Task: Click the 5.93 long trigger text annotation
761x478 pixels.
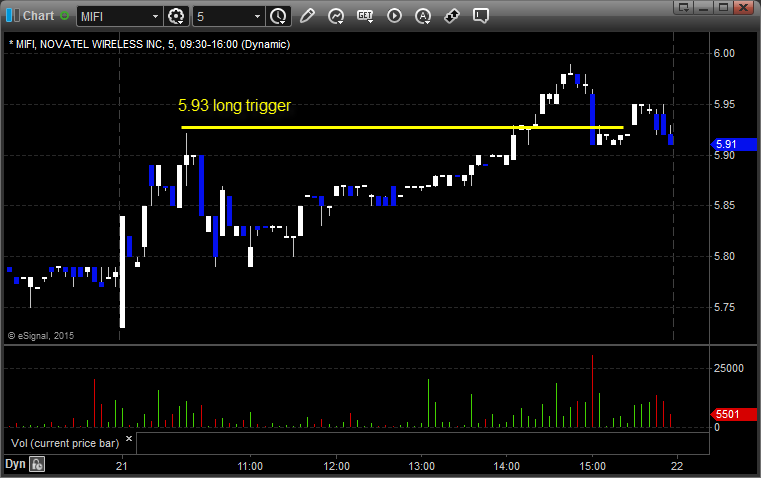Action: click(234, 105)
